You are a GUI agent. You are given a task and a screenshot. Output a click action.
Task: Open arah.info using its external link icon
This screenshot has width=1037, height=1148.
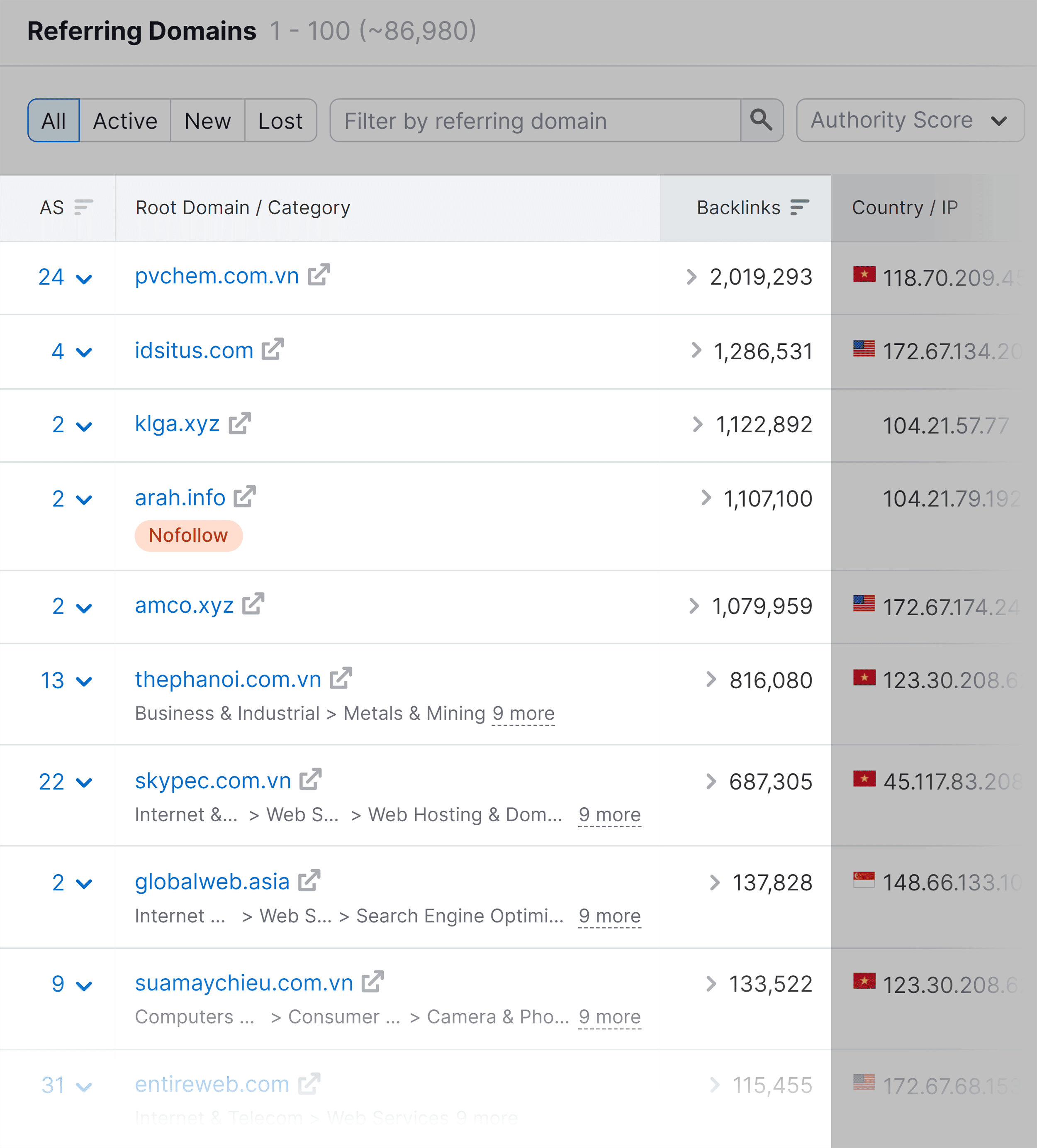pos(245,497)
